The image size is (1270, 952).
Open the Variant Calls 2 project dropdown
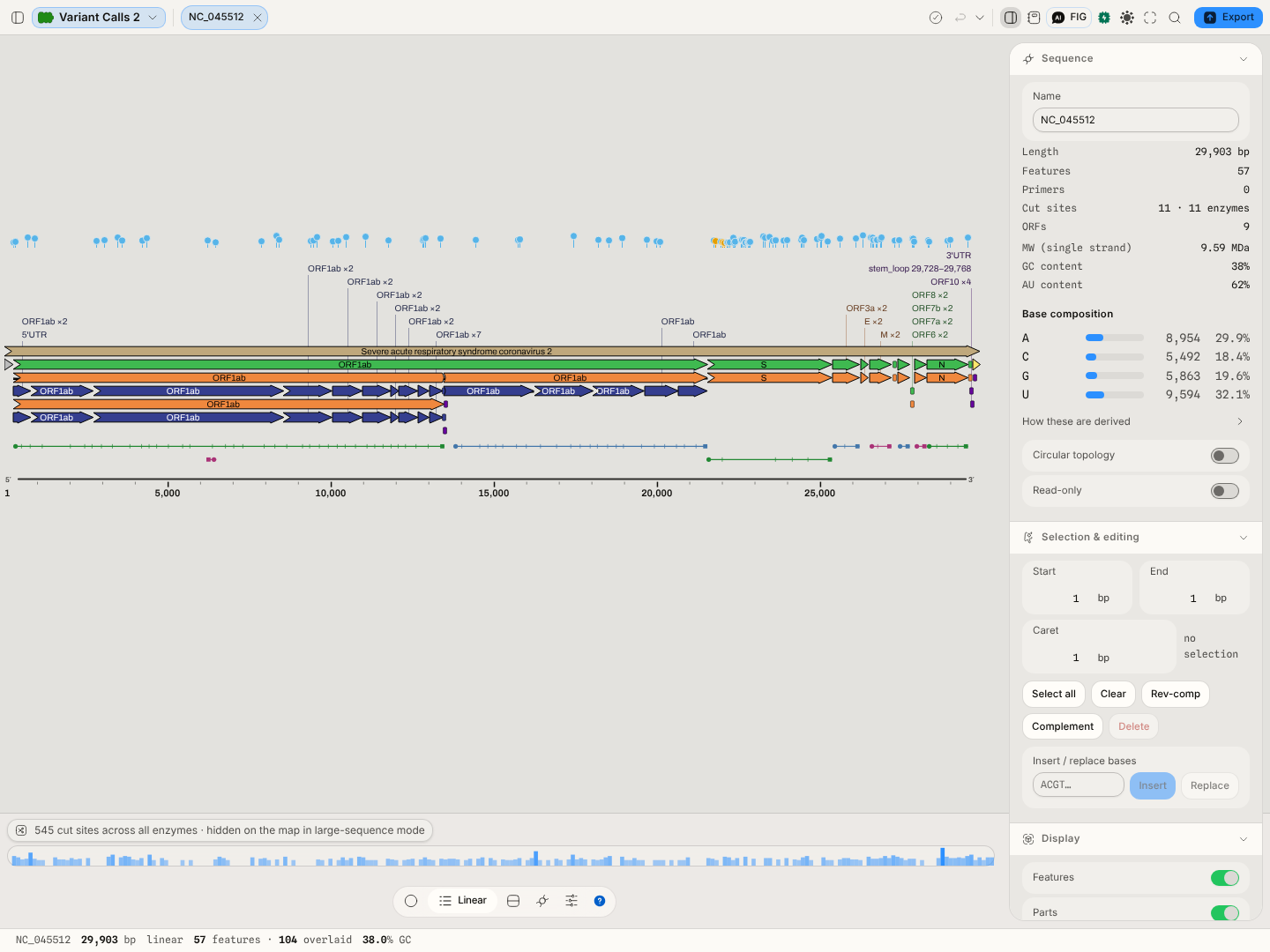99,18
